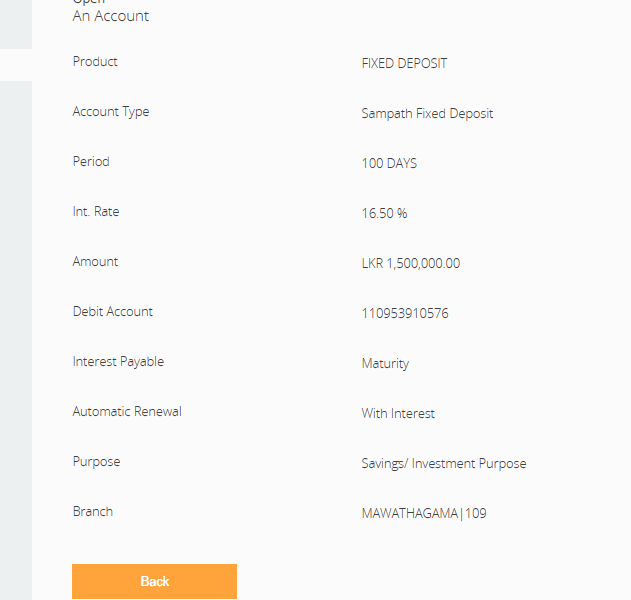631x600 pixels.
Task: Click the 'An Account' page heading
Action: (x=111, y=16)
